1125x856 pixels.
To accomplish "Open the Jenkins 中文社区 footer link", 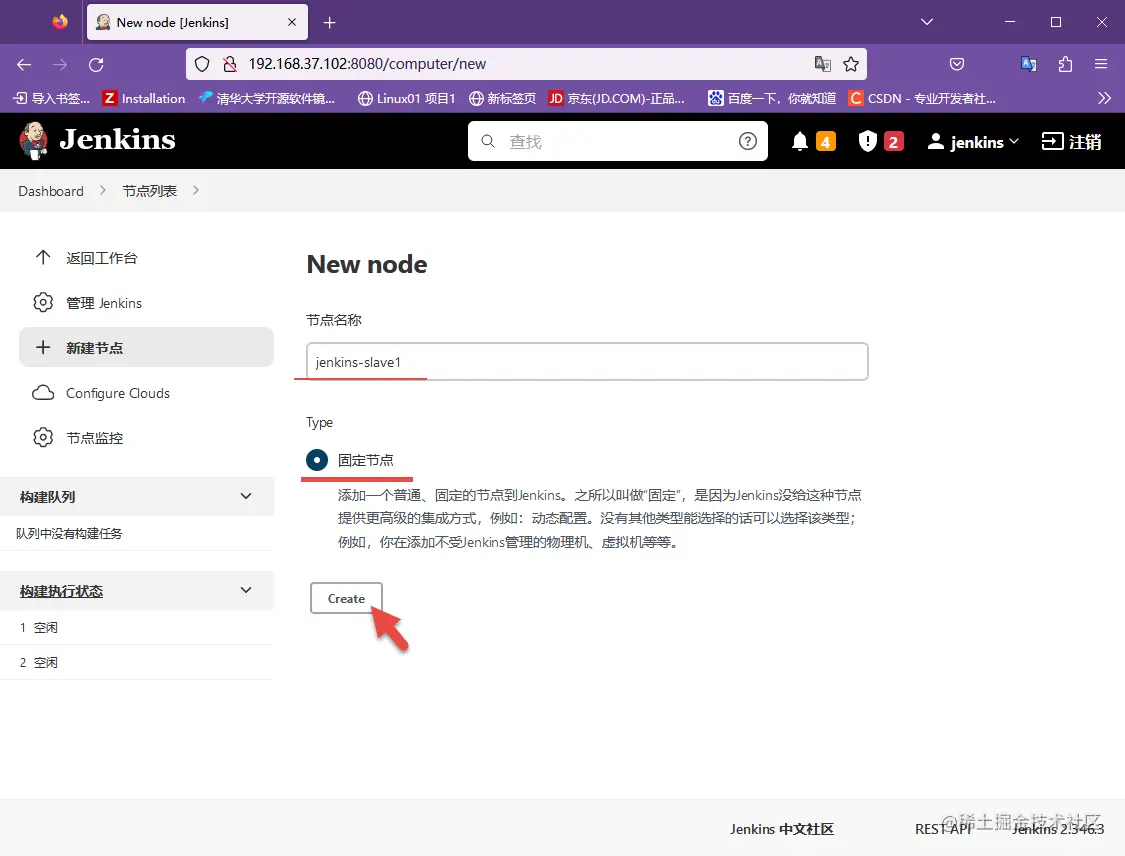I will pos(781,829).
